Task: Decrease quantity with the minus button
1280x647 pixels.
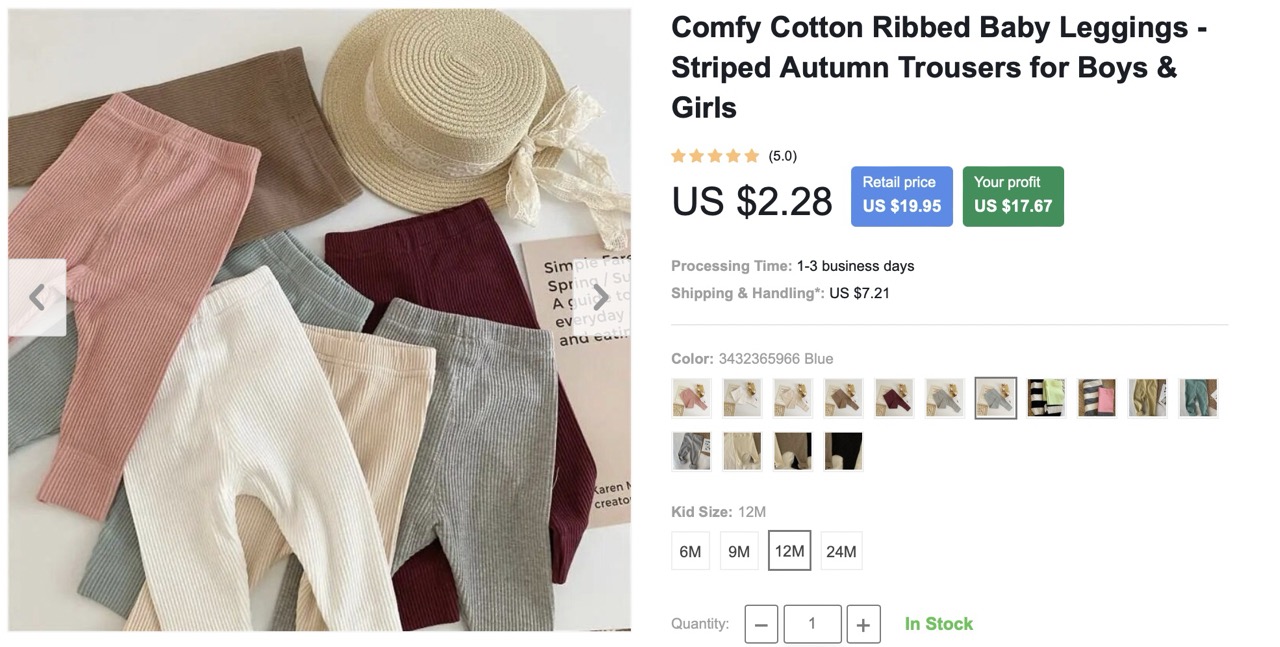Action: tap(761, 624)
